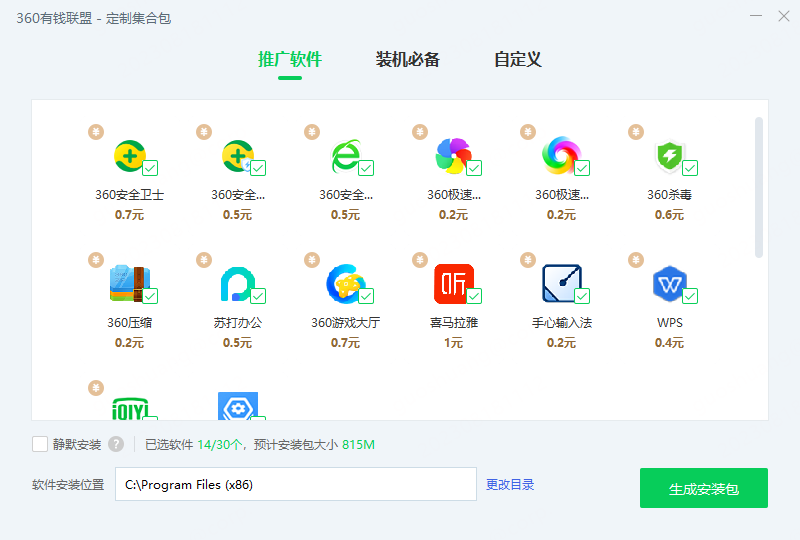Switch to the 推广软件 tab
The height and width of the screenshot is (540, 800).
coord(290,60)
